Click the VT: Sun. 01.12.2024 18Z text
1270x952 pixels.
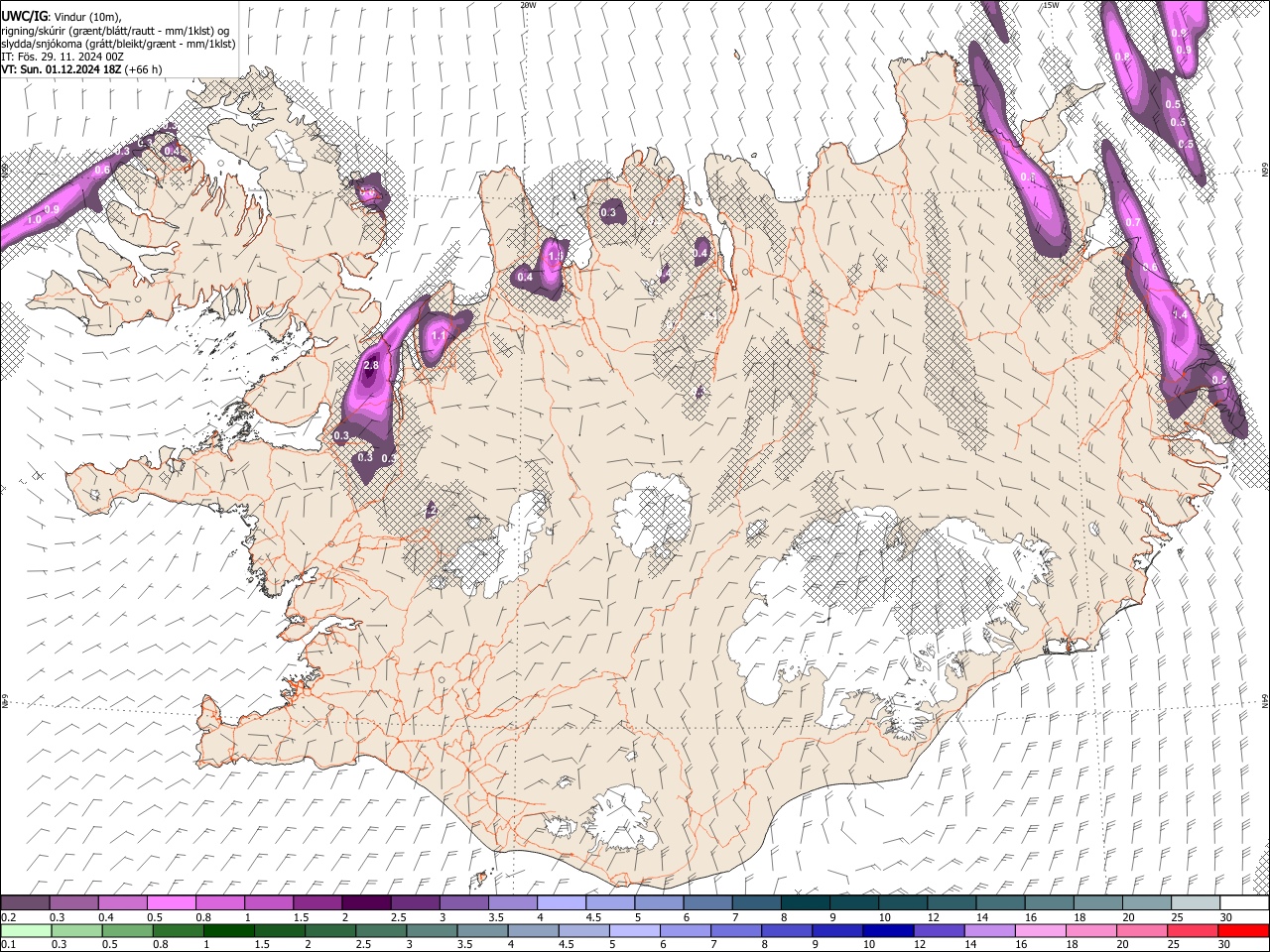(62, 69)
